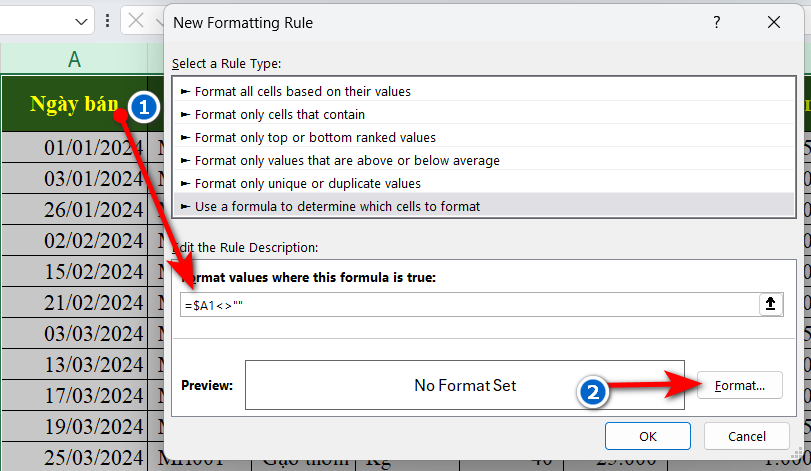
Task: Click the Help question mark in dialog title
Action: (717, 21)
